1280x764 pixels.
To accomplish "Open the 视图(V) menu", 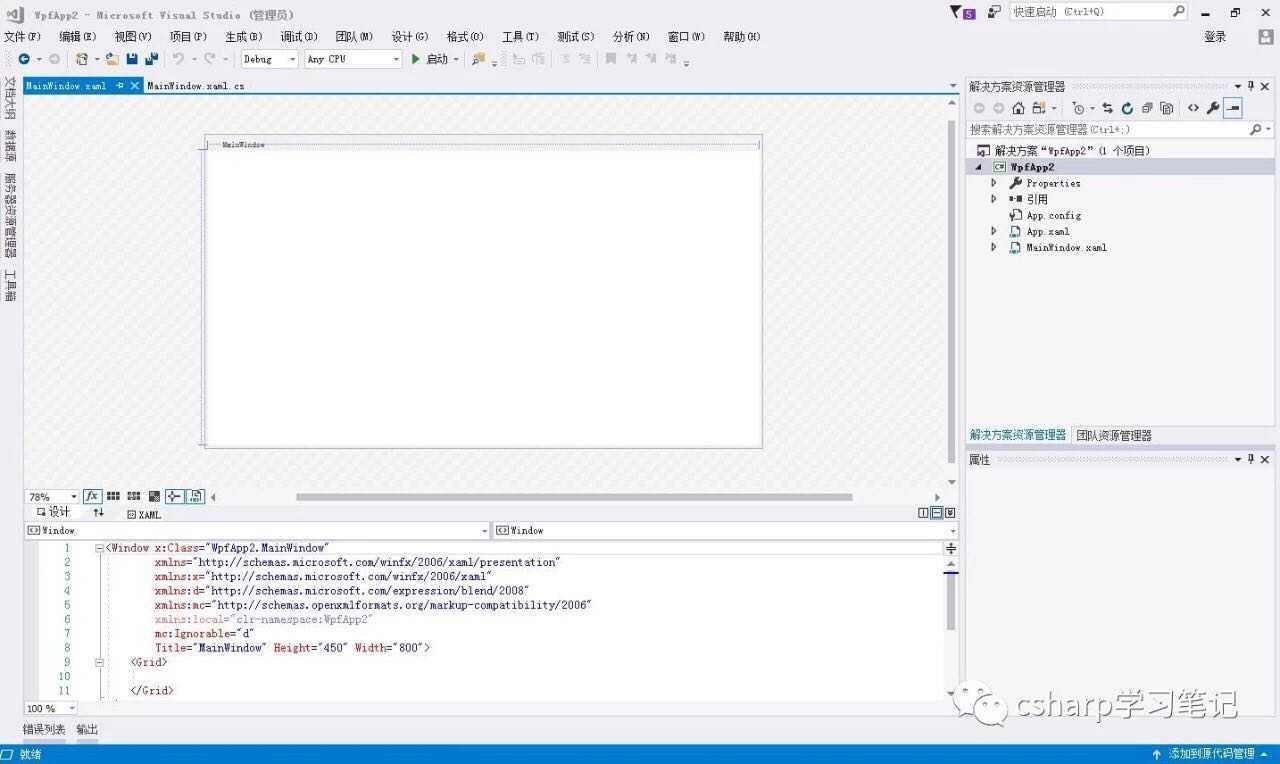I will 132,36.
